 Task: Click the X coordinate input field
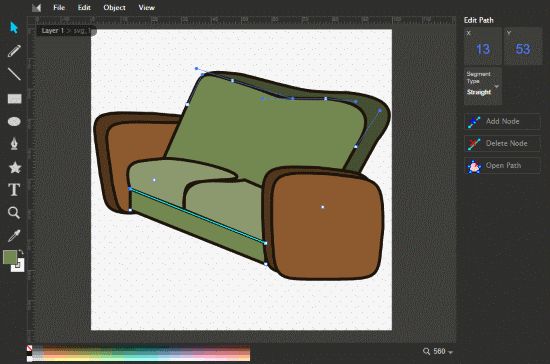click(483, 46)
